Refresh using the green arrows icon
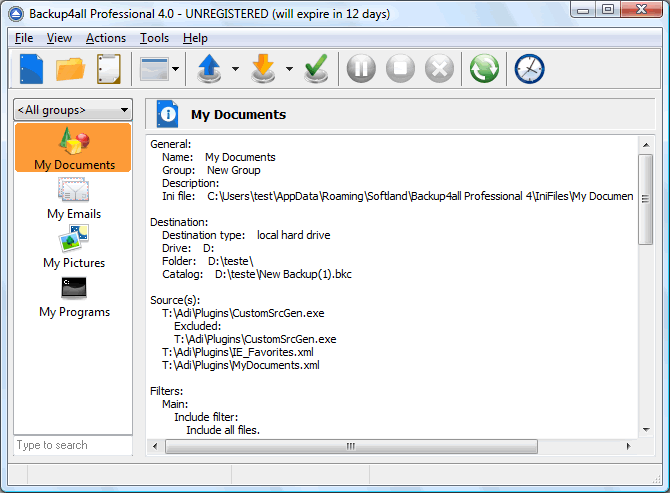Image resolution: width=670 pixels, height=493 pixels. pos(484,68)
